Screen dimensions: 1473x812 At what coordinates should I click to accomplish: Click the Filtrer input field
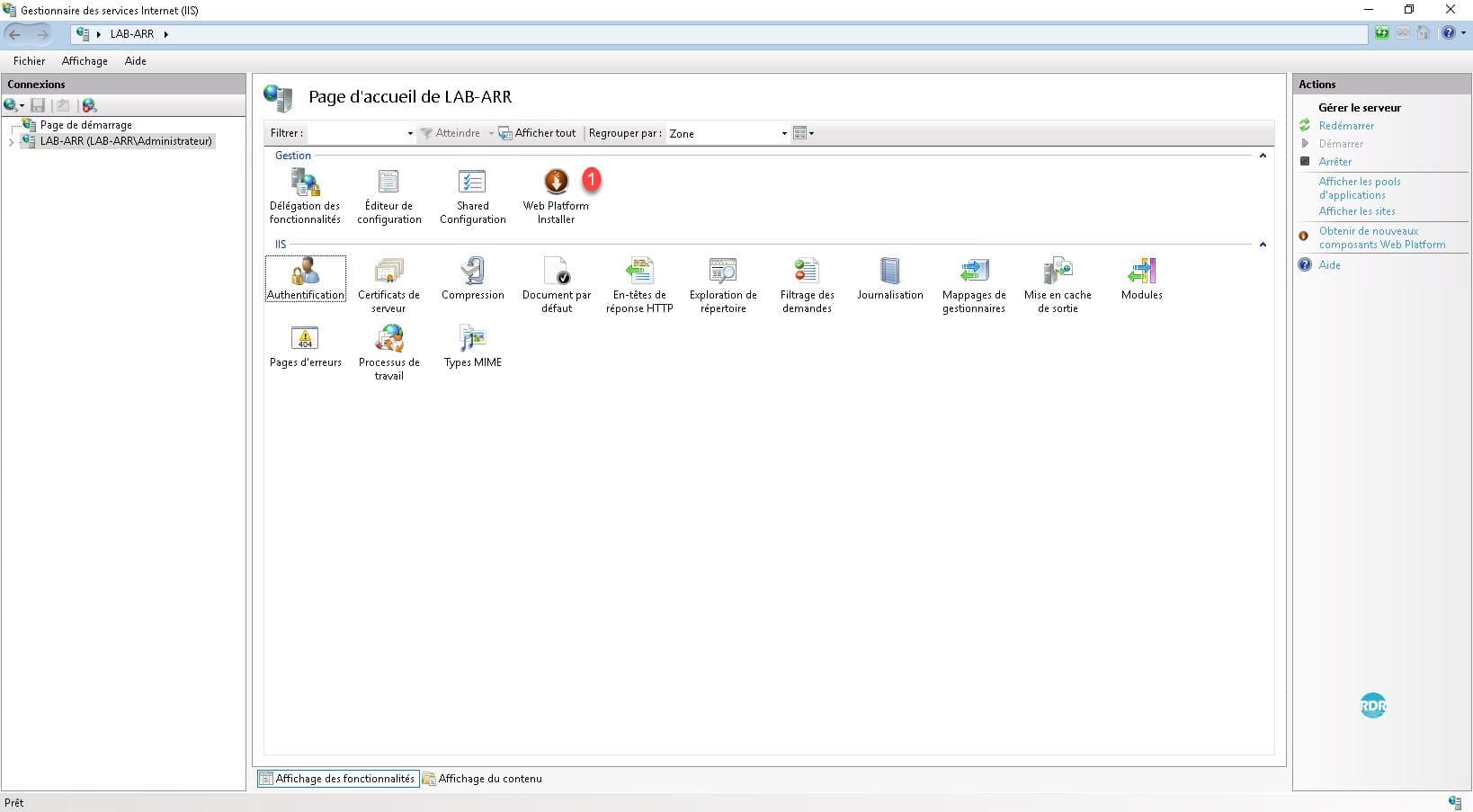(x=356, y=133)
